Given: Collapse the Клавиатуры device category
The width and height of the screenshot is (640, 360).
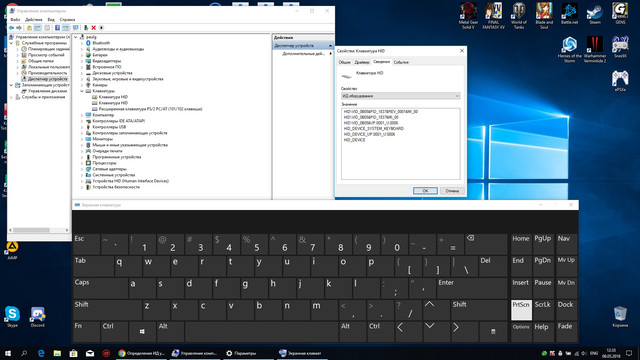Looking at the screenshot, I should tap(82, 91).
